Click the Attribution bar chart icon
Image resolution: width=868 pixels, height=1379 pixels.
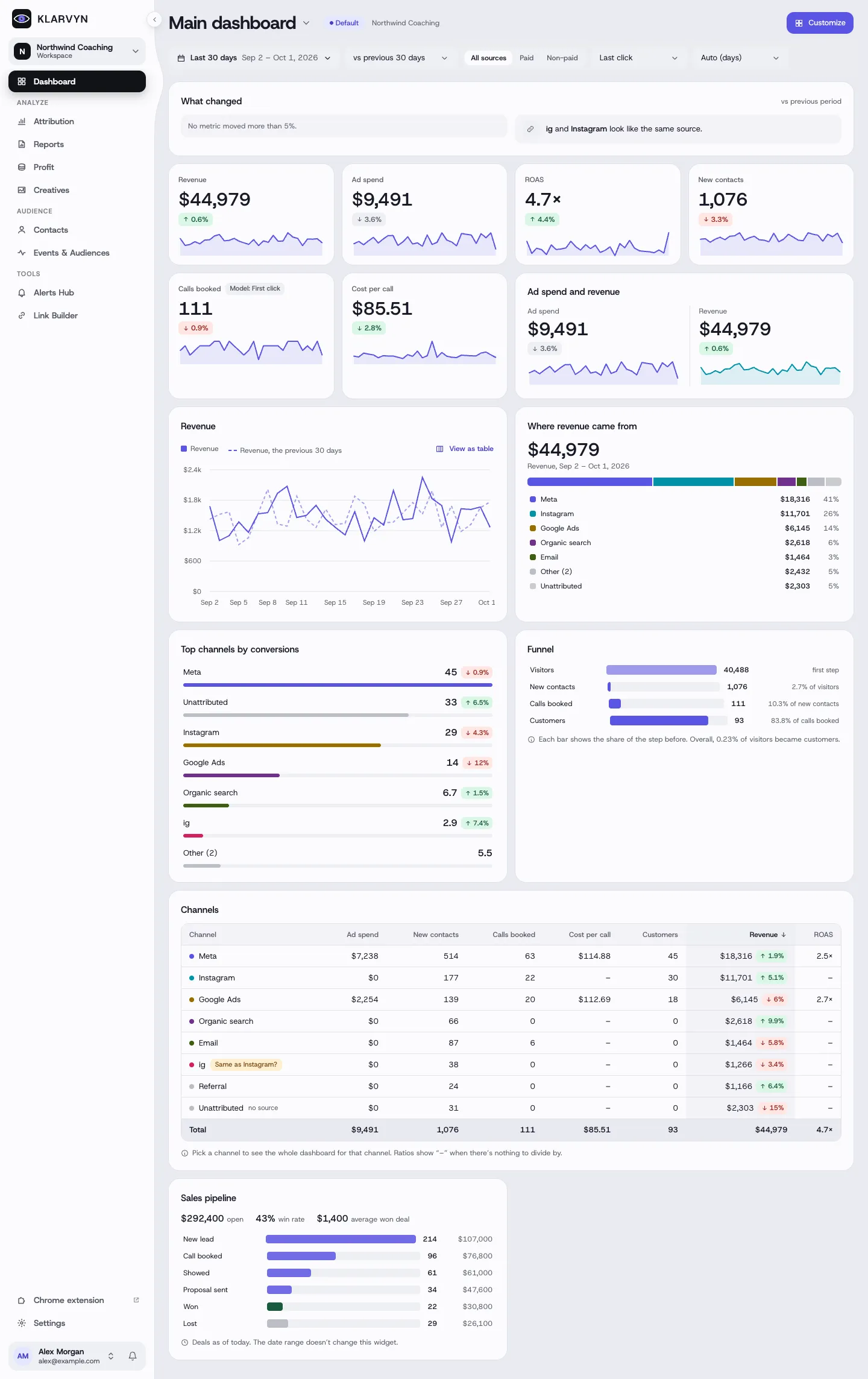click(22, 121)
